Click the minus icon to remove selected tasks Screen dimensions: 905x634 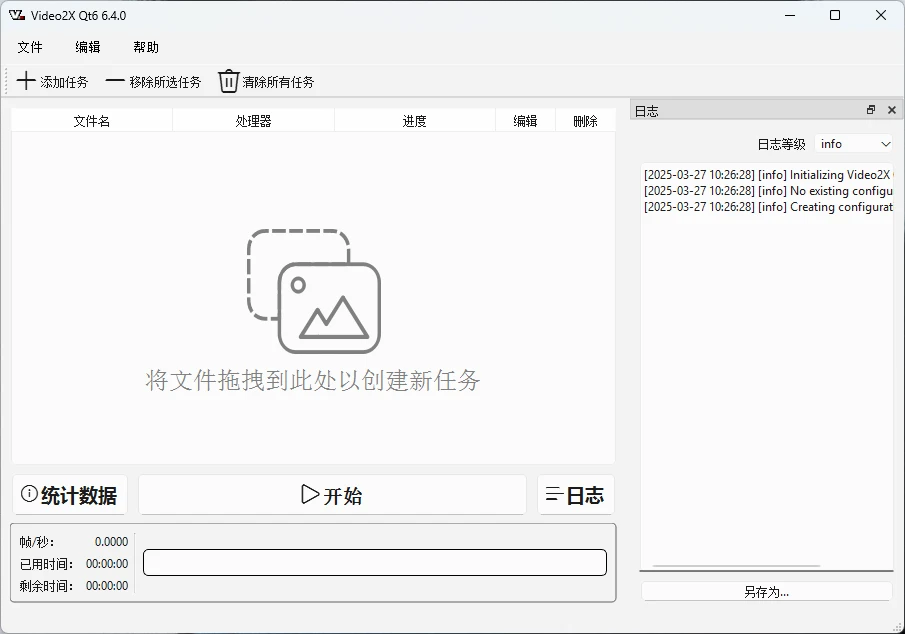pos(115,81)
